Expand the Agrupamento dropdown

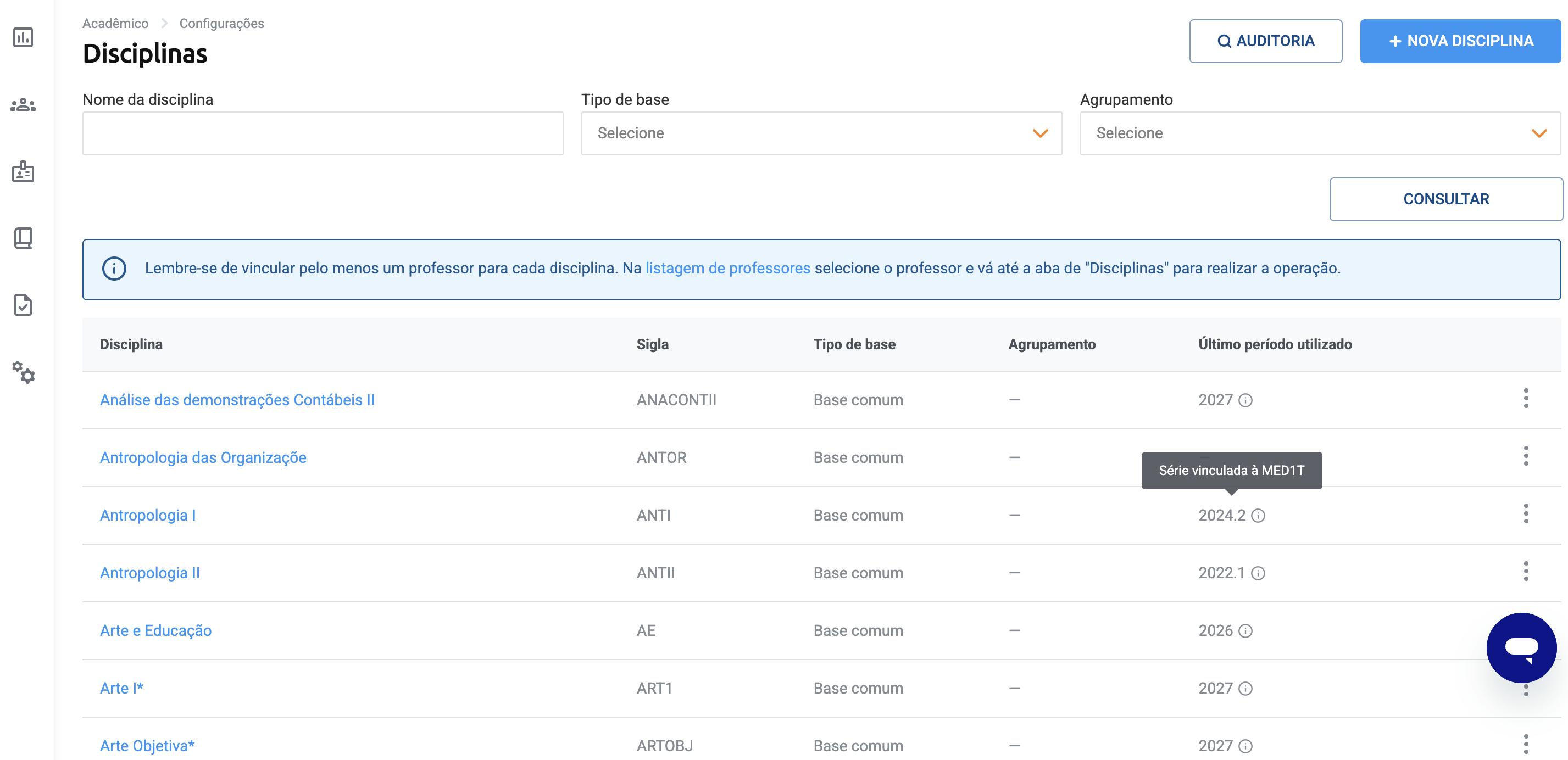pyautogui.click(x=1320, y=133)
